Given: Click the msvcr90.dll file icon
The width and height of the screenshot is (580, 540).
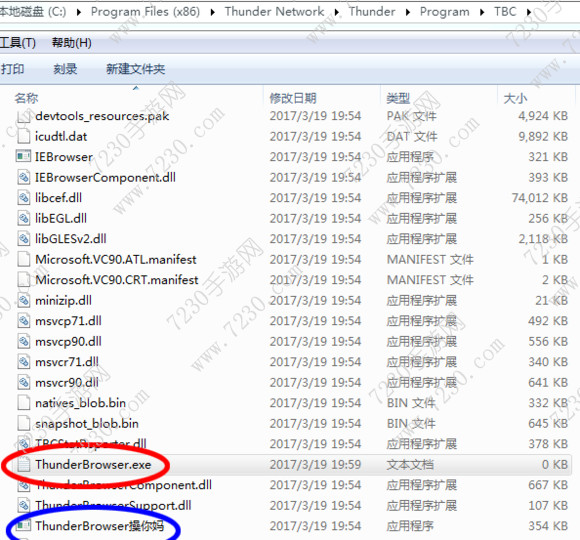Looking at the screenshot, I should pos(24,382).
